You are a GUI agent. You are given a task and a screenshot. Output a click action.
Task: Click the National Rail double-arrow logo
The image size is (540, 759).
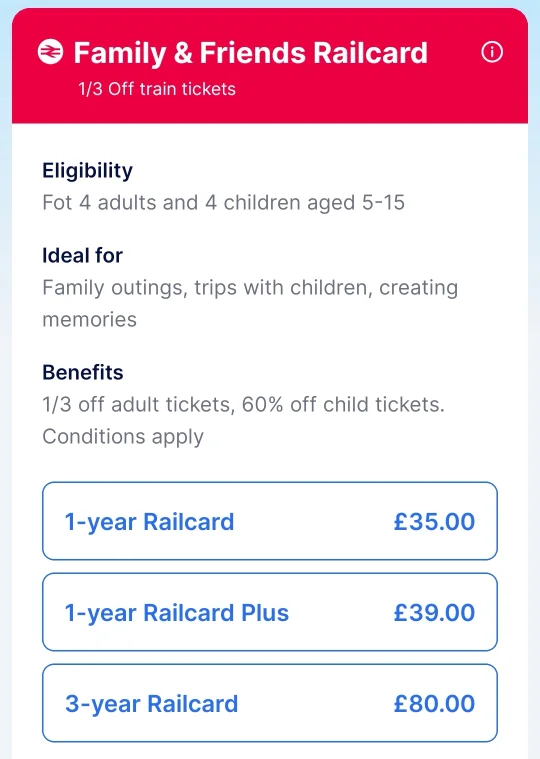50,52
